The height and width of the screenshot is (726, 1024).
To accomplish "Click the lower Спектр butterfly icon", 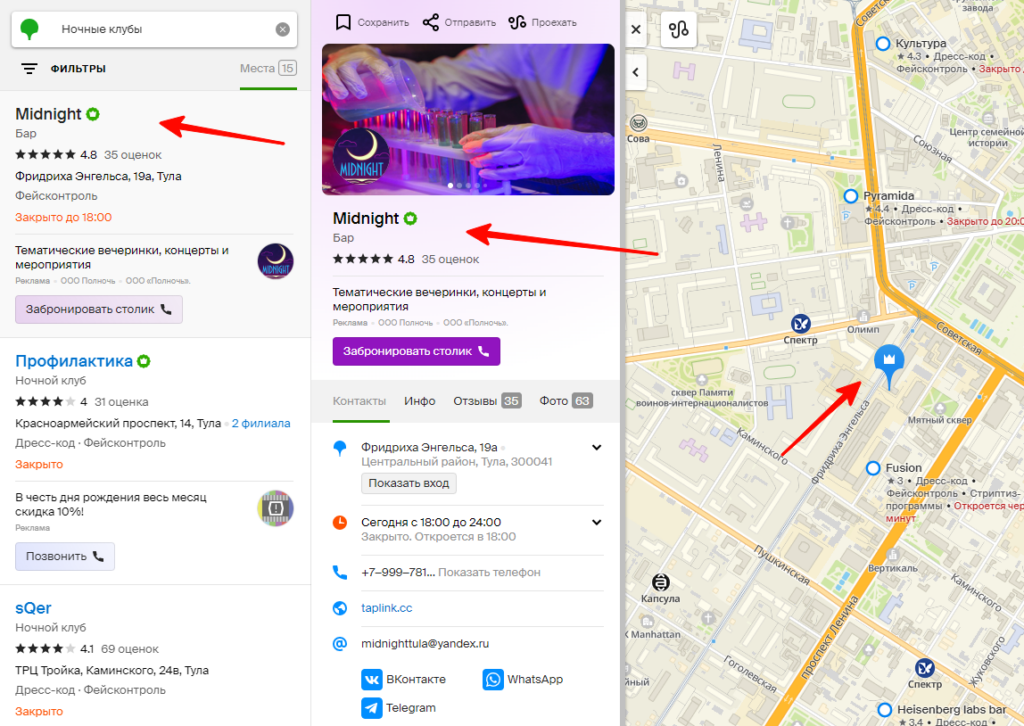I will coord(924,668).
